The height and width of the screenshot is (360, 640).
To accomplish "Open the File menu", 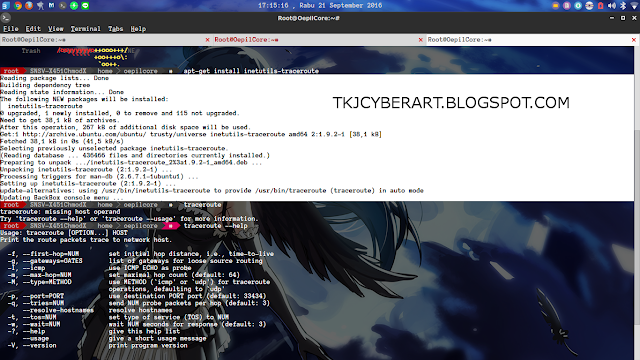I will tap(11, 29).
